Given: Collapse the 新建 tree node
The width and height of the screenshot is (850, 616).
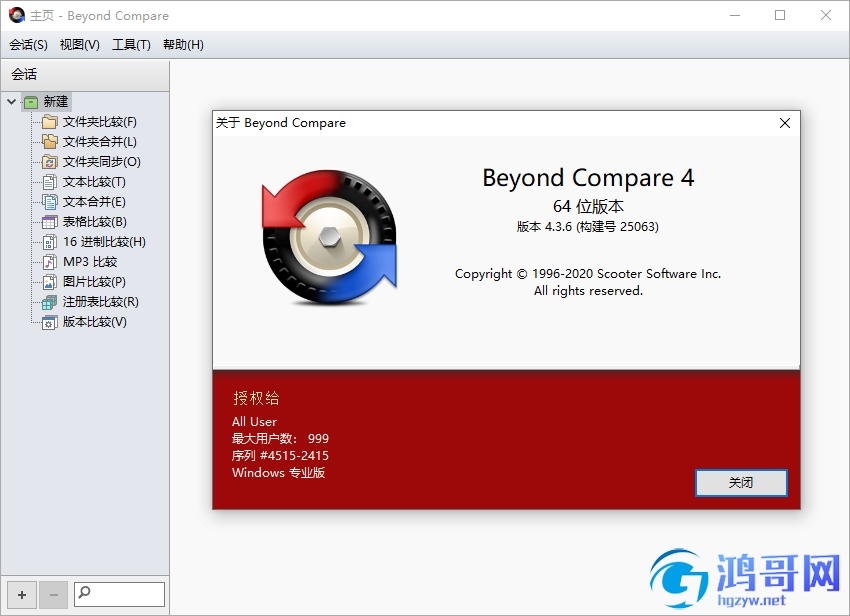Looking at the screenshot, I should 11,101.
